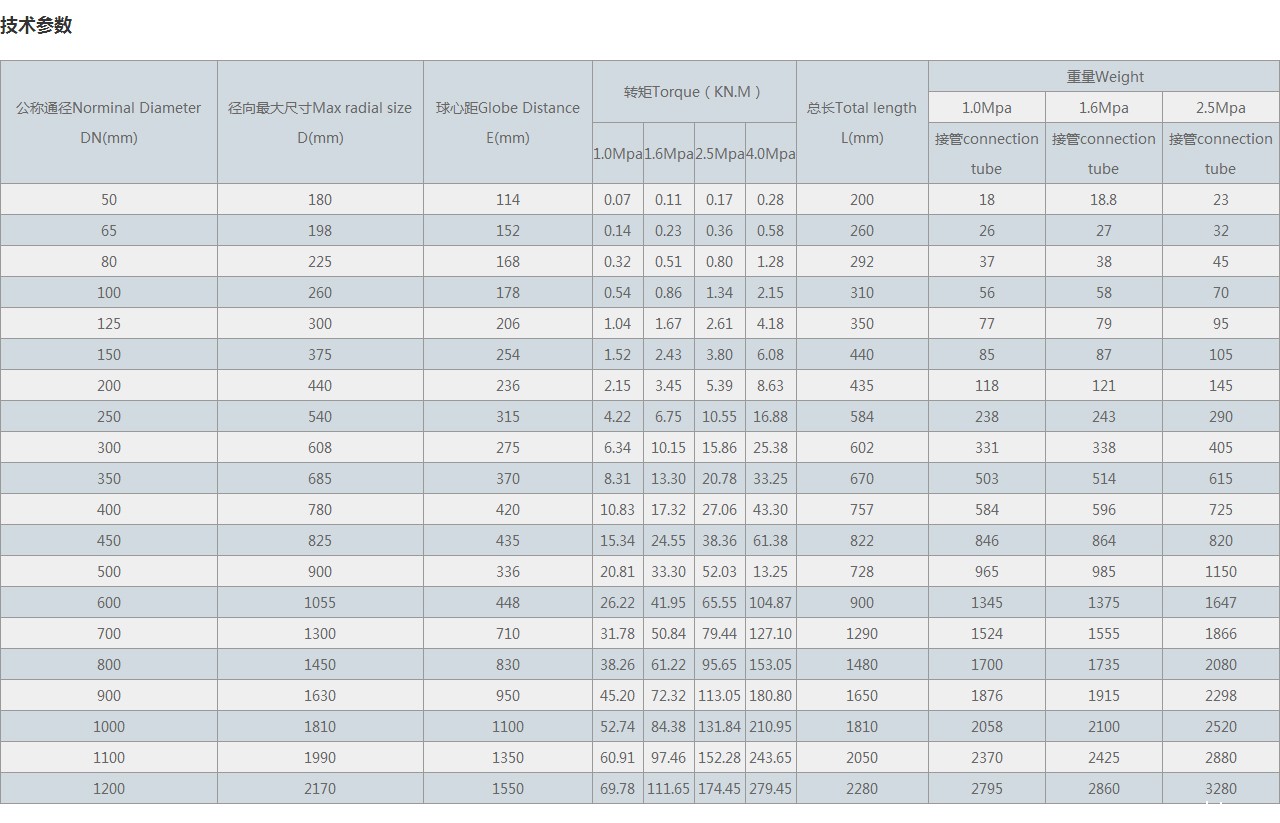Click the weight value 18.8

[1103, 199]
